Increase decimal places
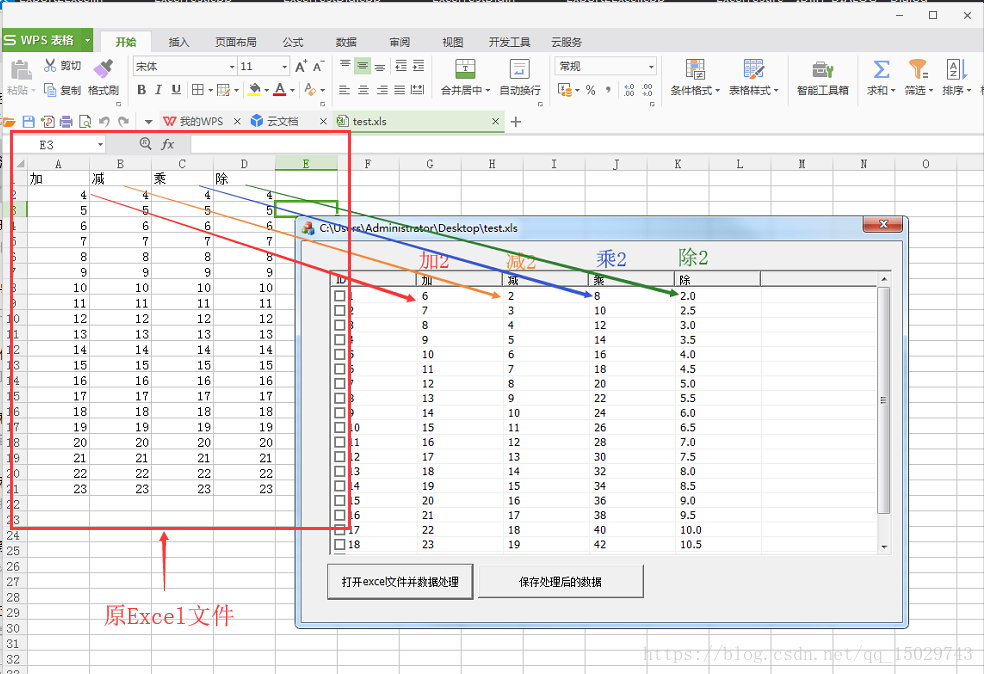 [x=628, y=90]
